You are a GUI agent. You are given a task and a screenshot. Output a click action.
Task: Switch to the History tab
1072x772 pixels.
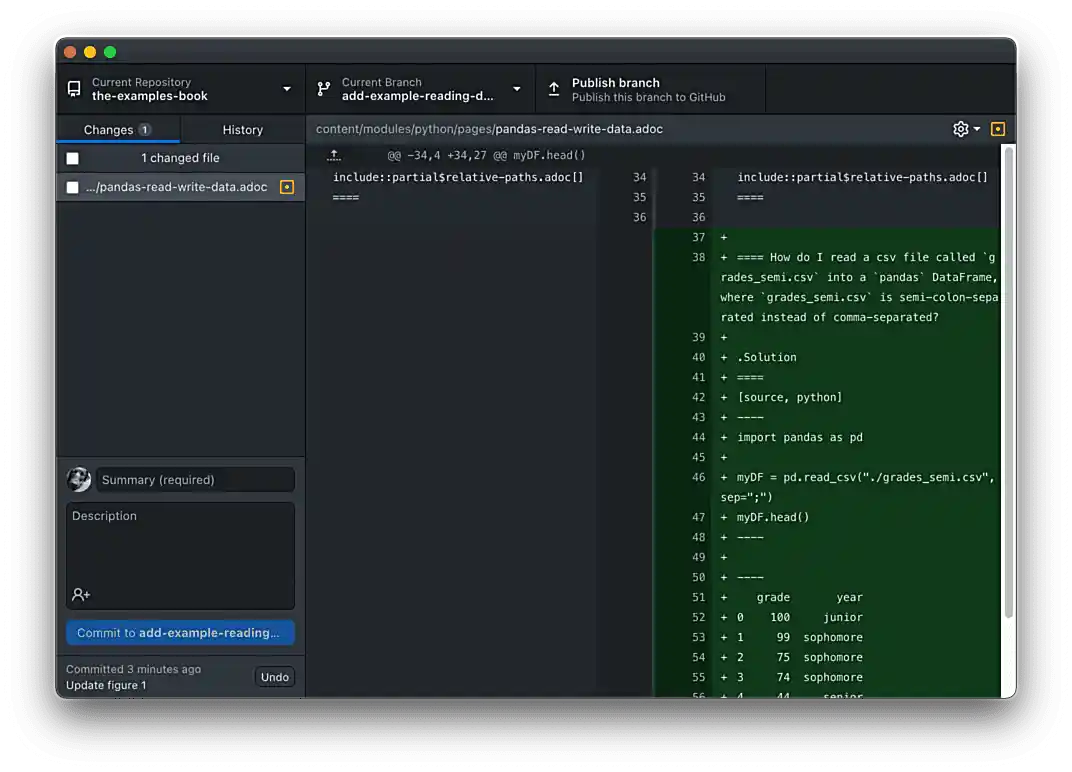click(242, 129)
